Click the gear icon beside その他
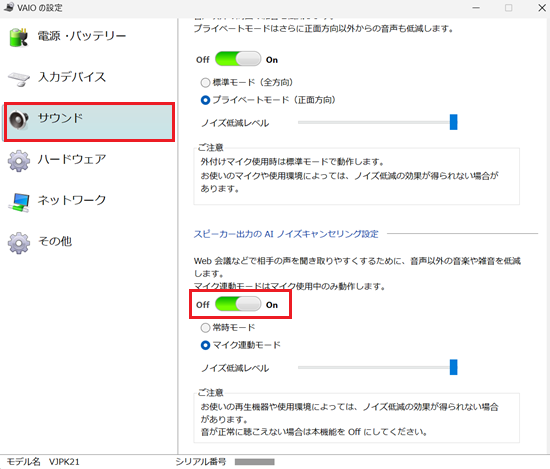This screenshot has height=469, width=550. (19, 243)
